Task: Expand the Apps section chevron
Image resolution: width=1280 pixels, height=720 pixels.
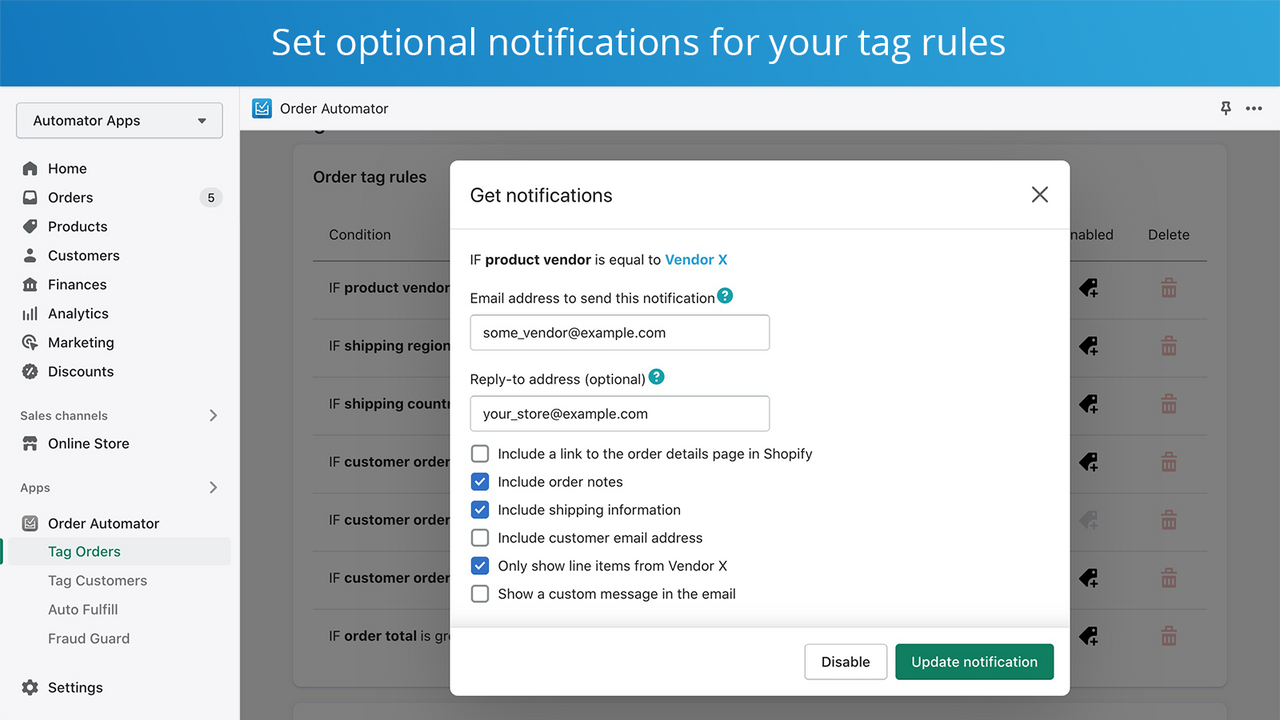Action: (213, 487)
